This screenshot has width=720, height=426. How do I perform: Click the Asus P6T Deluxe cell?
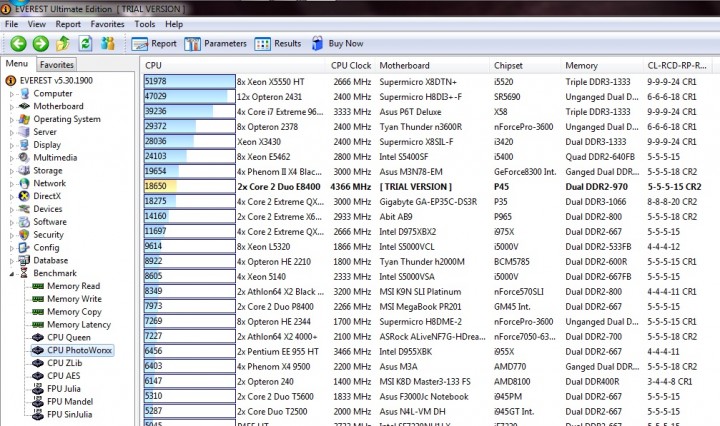(410, 112)
